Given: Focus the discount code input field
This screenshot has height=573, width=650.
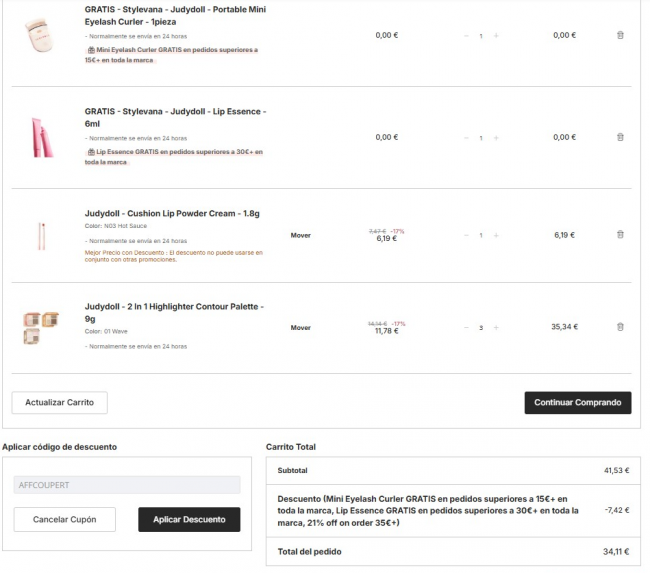Looking at the screenshot, I should (x=127, y=485).
